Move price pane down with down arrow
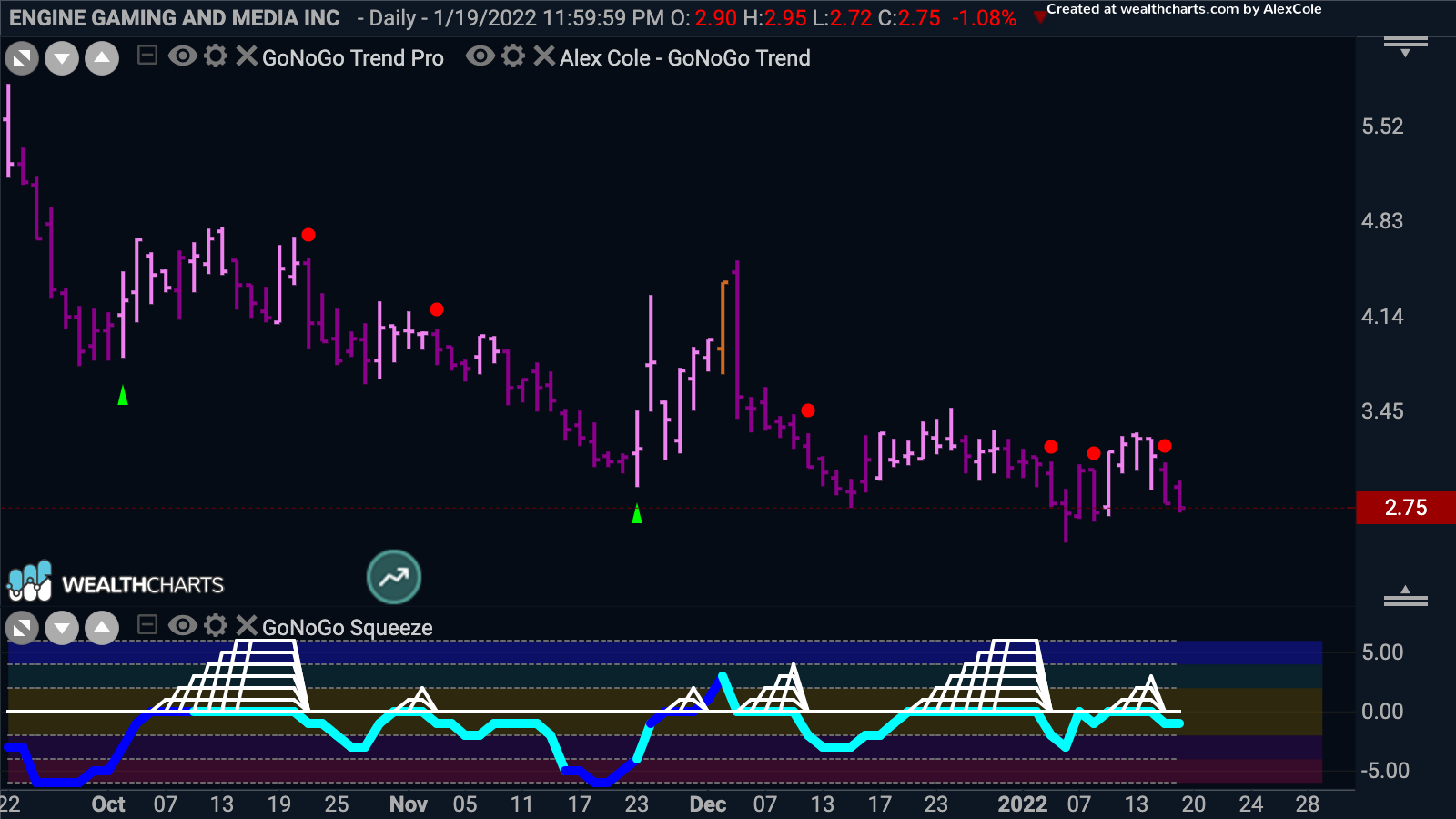Image resolution: width=1456 pixels, height=819 pixels. click(x=62, y=59)
